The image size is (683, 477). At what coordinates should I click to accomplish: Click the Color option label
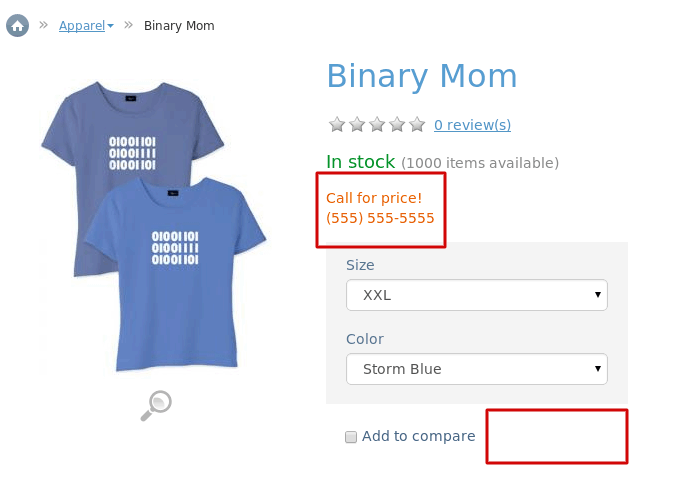click(x=365, y=339)
